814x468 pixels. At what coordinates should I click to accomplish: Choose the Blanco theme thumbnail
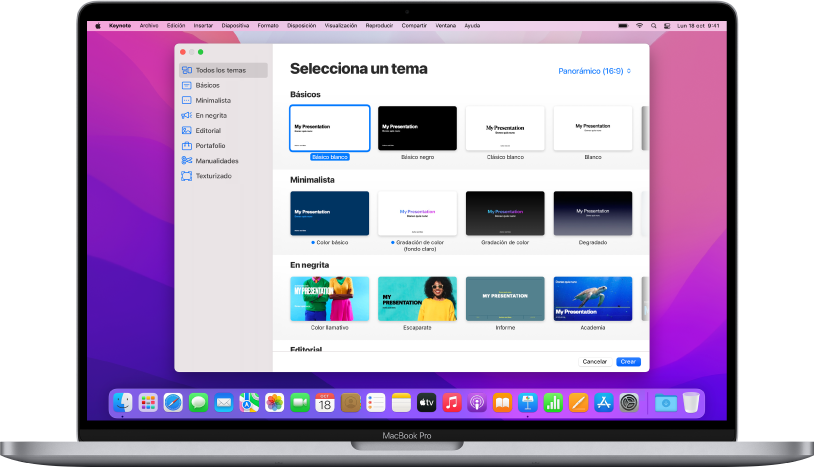point(593,128)
